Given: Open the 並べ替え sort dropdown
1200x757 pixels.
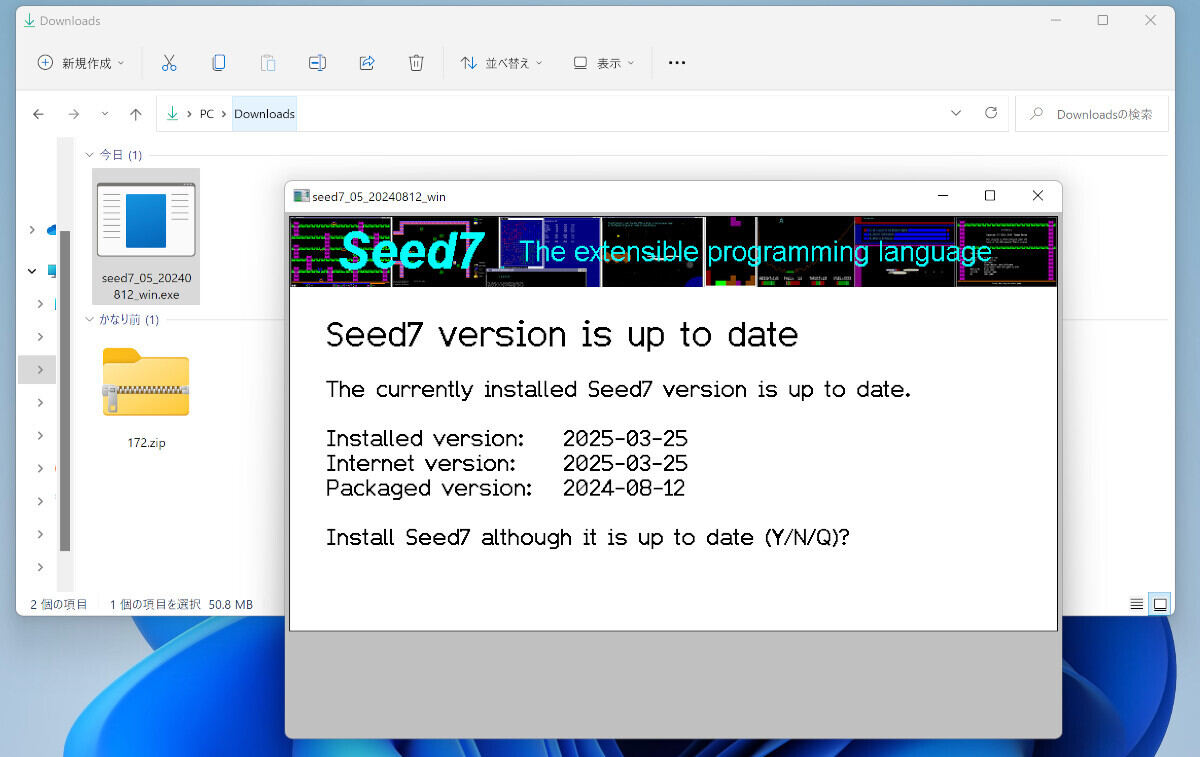Looking at the screenshot, I should 501,63.
